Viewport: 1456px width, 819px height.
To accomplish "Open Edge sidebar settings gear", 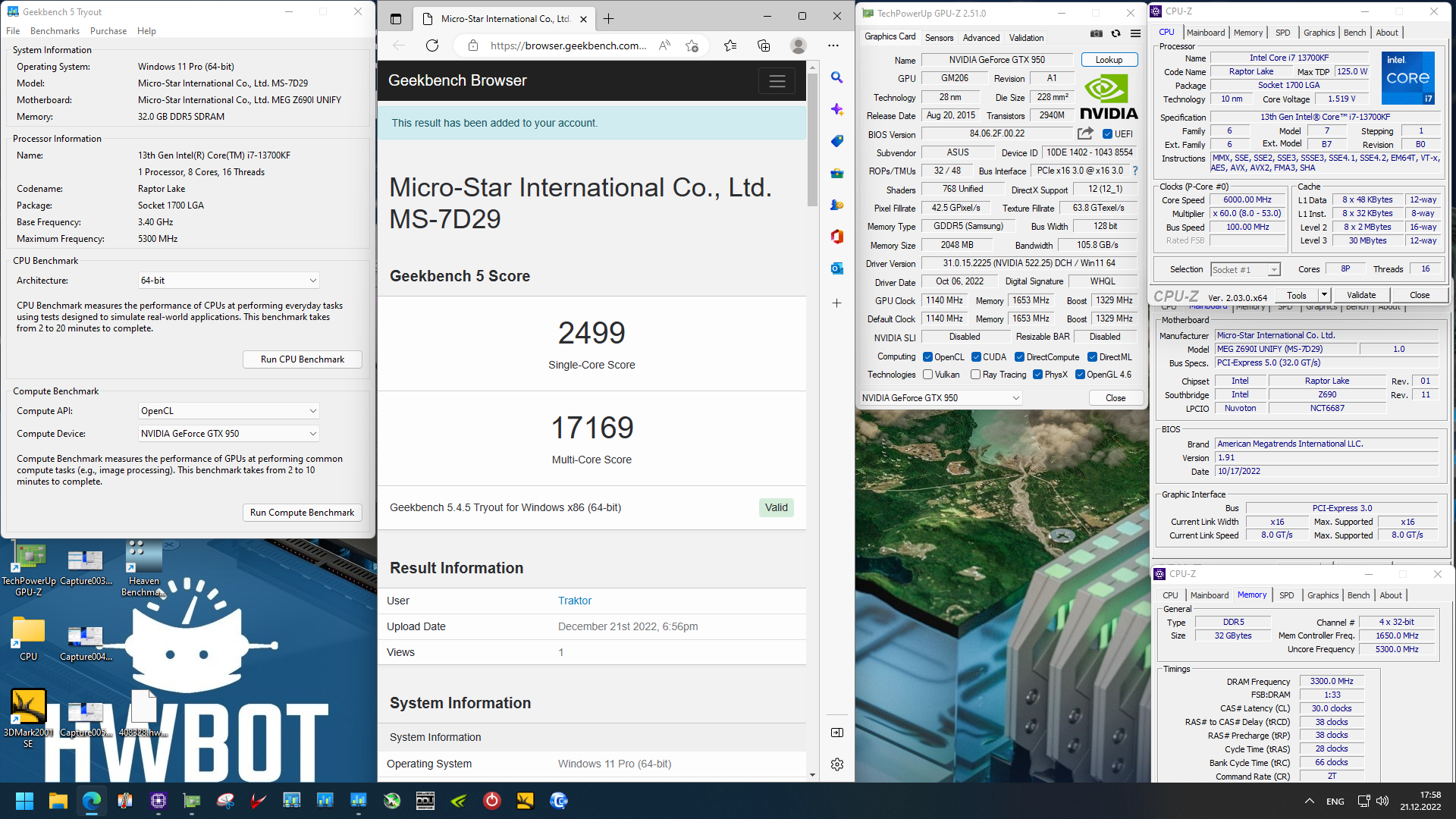I will click(x=837, y=764).
